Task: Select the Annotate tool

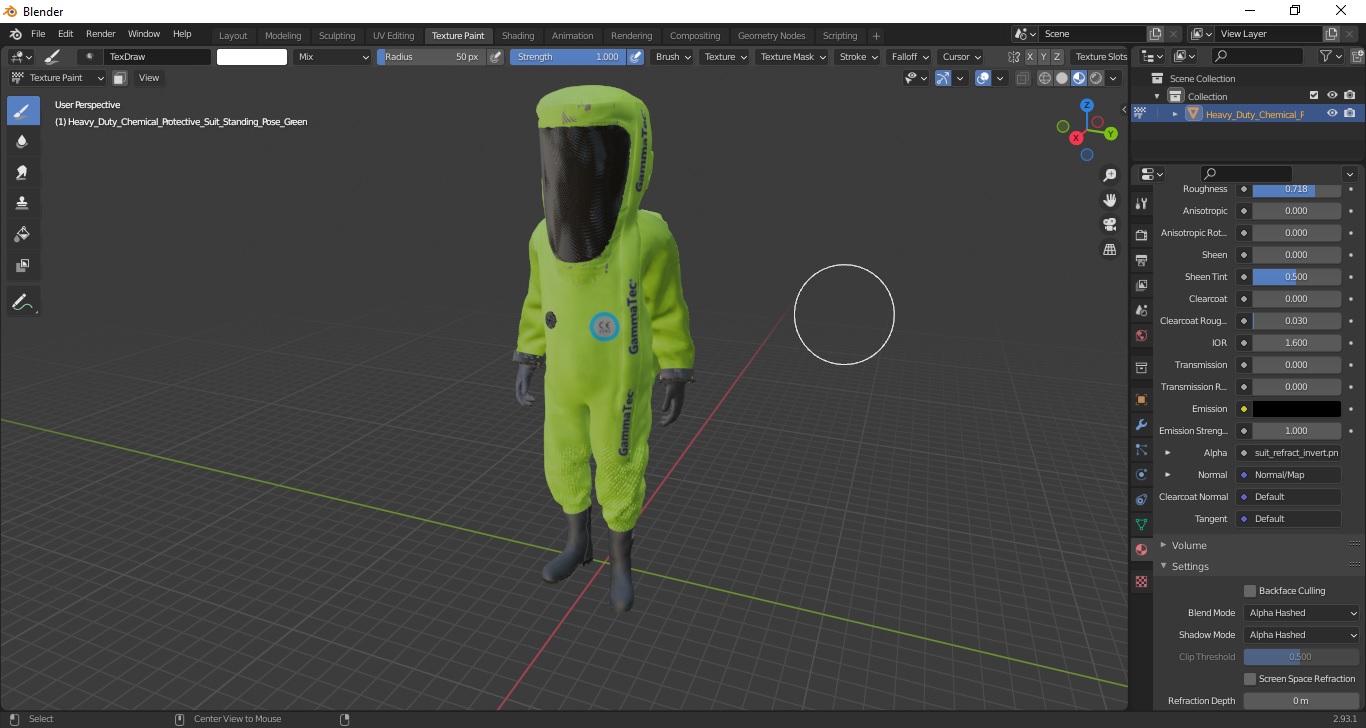Action: 23,301
